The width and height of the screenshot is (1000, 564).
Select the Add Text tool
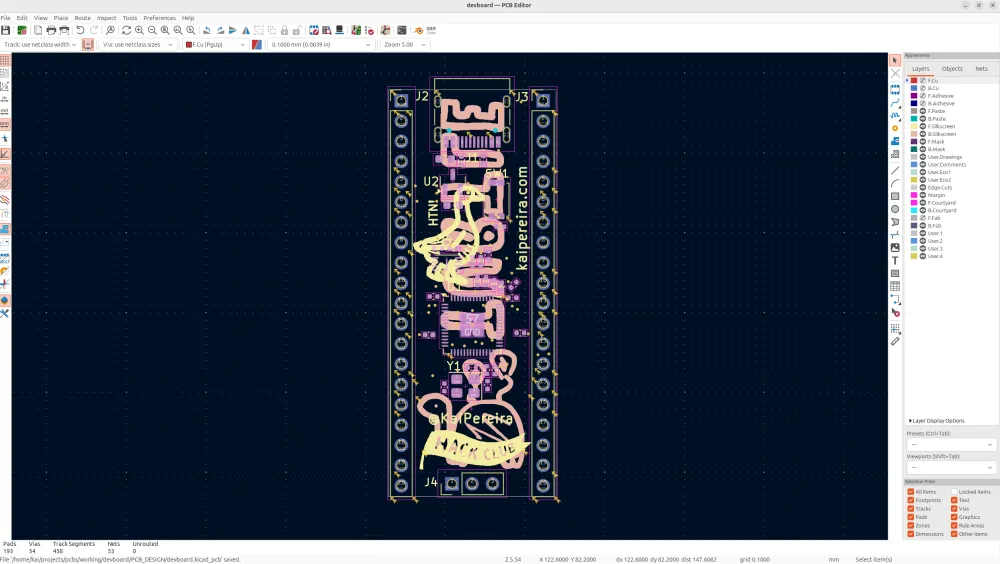pyautogui.click(x=895, y=260)
